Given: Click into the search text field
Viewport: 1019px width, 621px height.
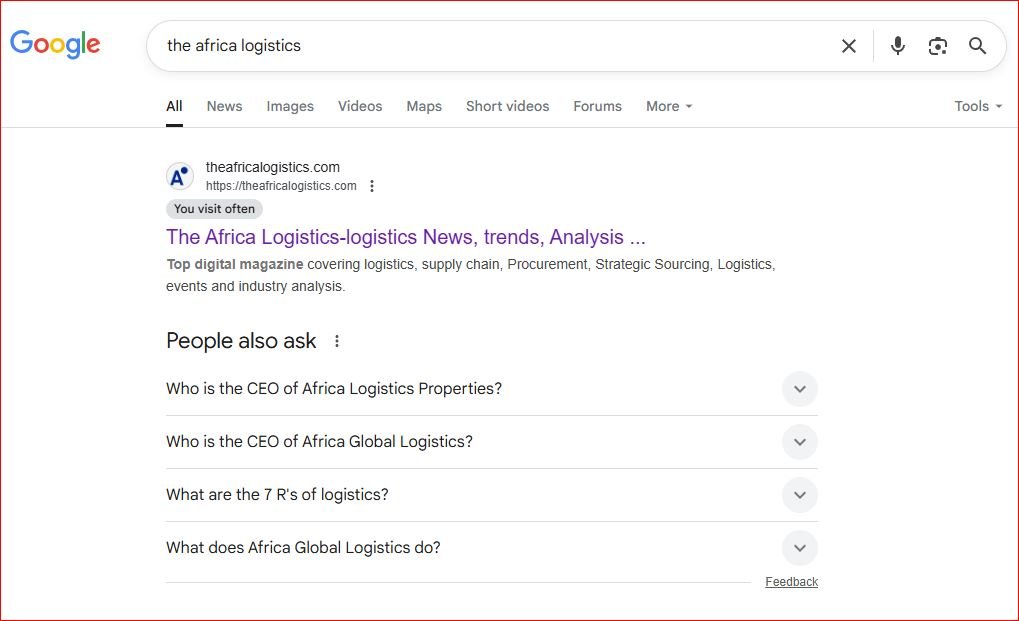Looking at the screenshot, I should (x=490, y=46).
